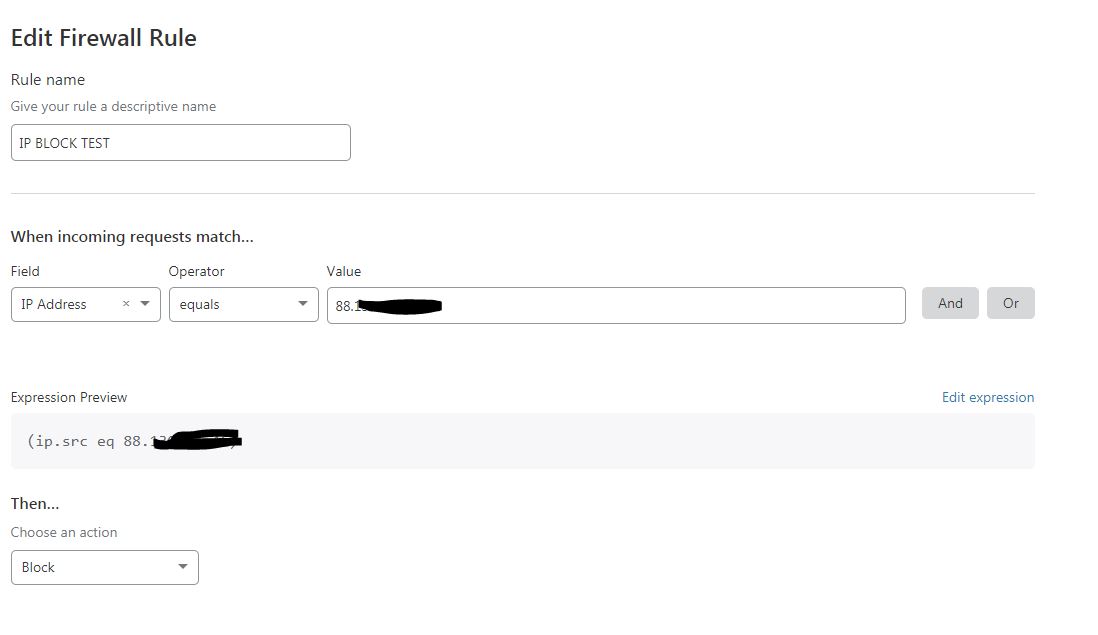Click the Rule name label
The height and width of the screenshot is (635, 1098).
point(48,80)
